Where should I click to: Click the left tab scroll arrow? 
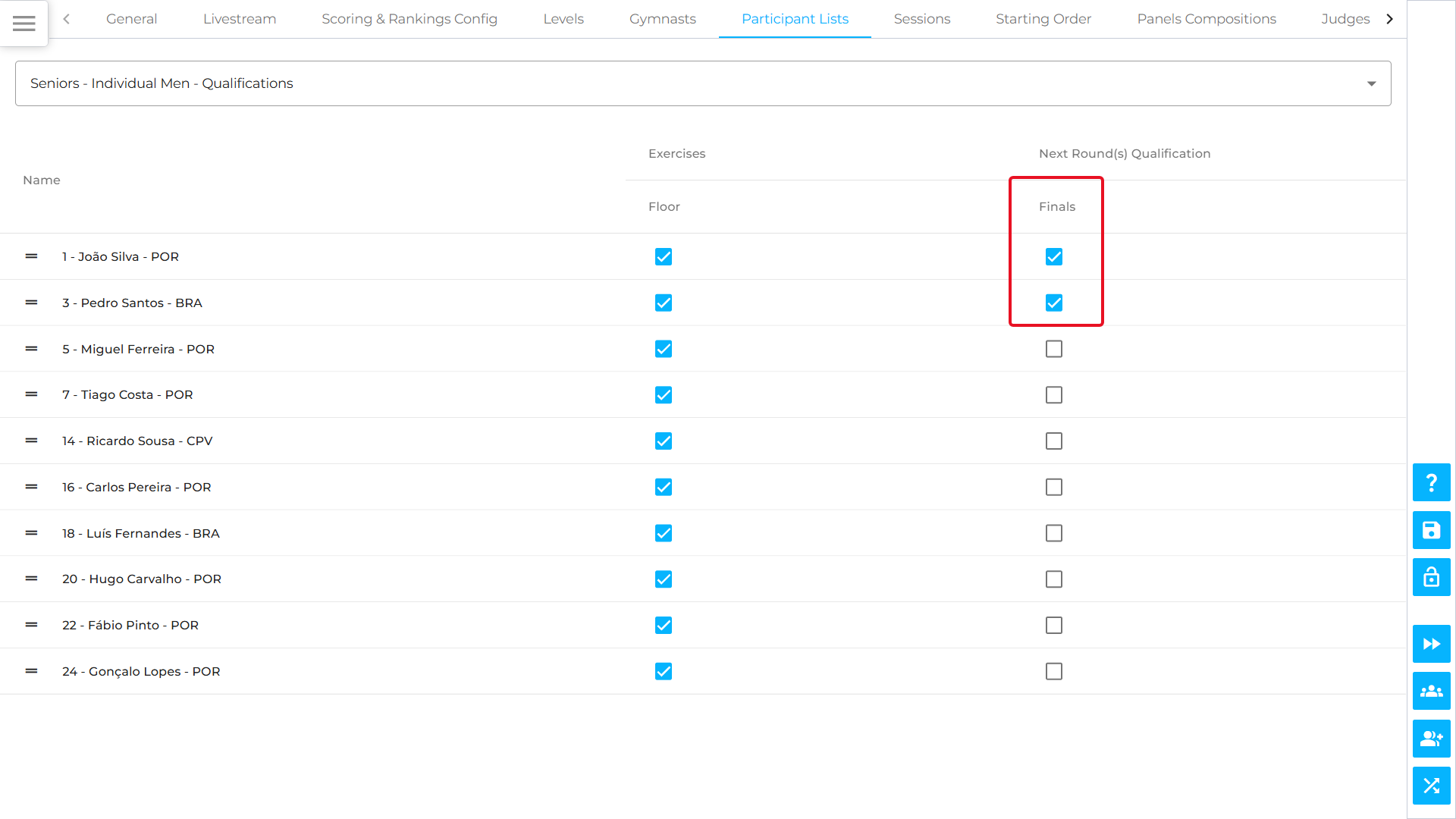(67, 19)
